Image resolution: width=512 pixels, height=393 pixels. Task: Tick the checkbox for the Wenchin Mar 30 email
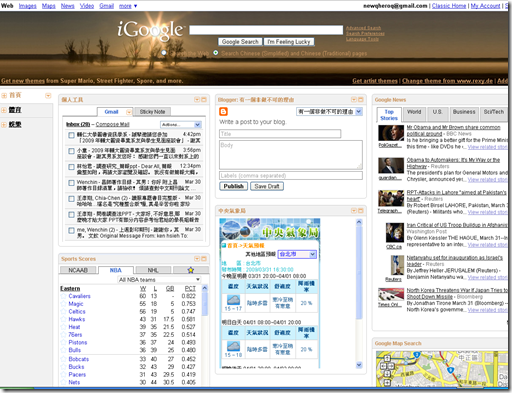click(71, 183)
